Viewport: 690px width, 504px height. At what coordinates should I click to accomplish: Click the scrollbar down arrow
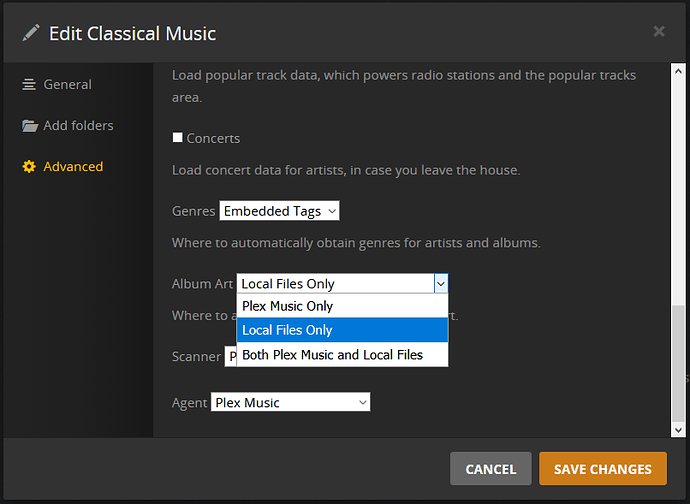pos(678,429)
